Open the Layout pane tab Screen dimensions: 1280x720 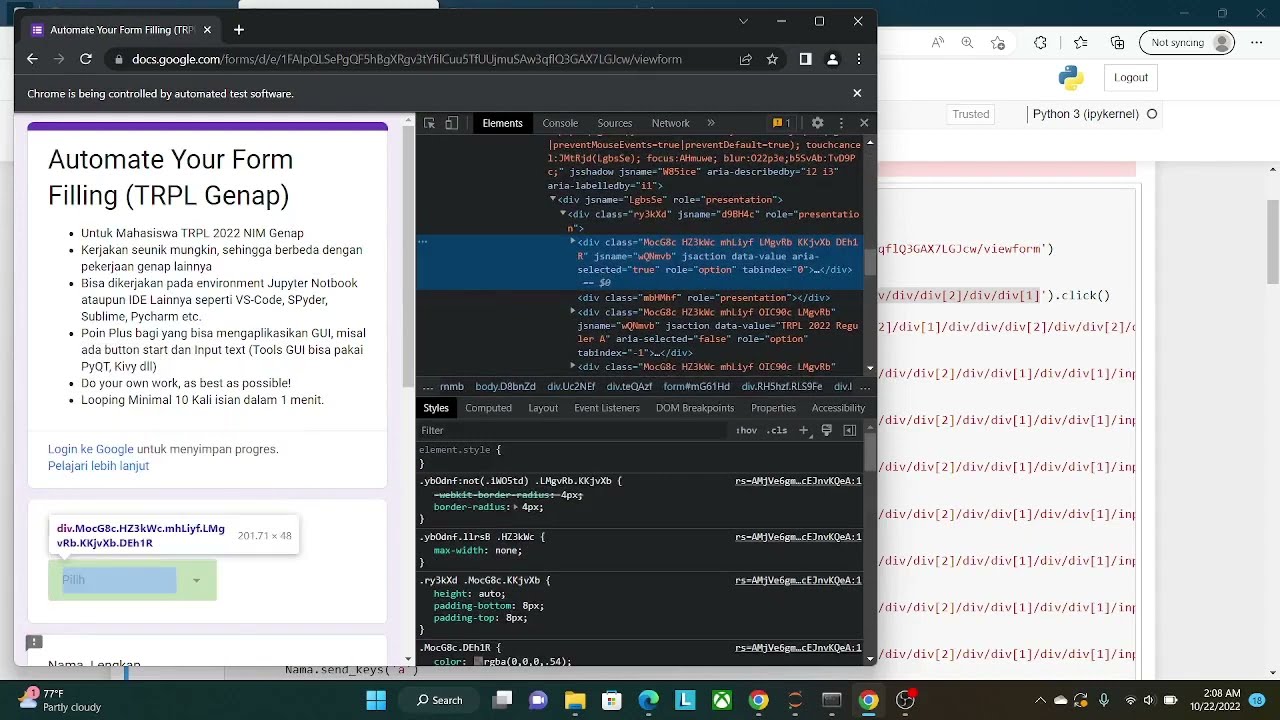pos(543,408)
